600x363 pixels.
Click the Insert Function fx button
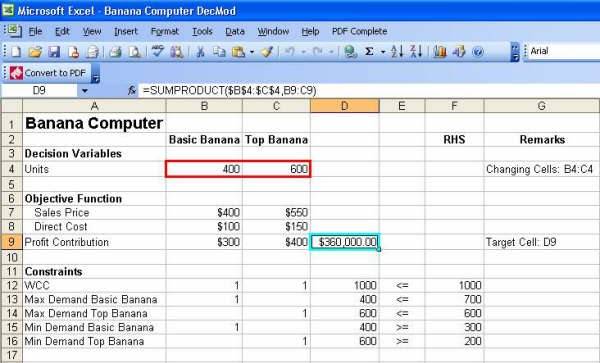(x=132, y=91)
